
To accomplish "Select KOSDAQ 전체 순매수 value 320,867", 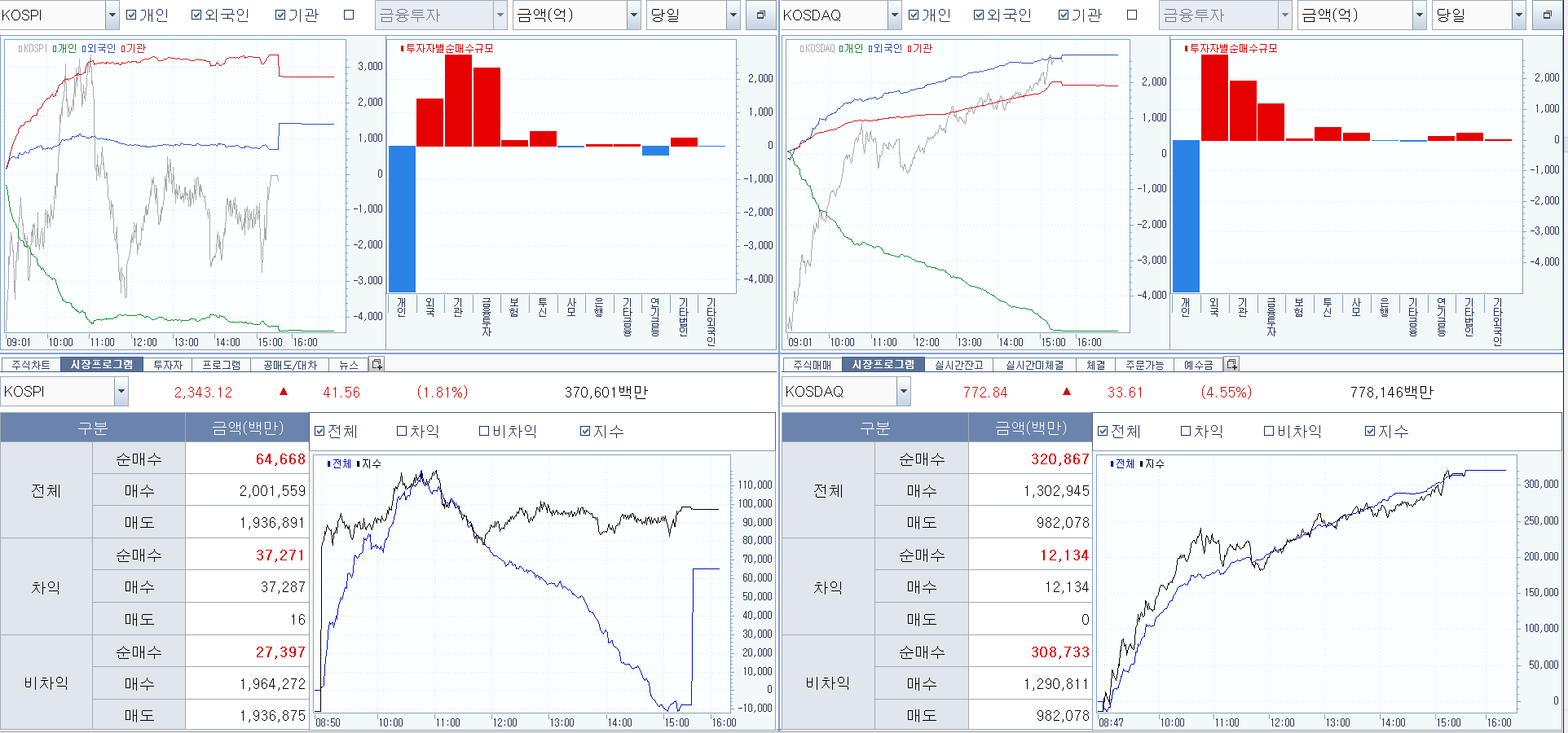I will click(1059, 459).
